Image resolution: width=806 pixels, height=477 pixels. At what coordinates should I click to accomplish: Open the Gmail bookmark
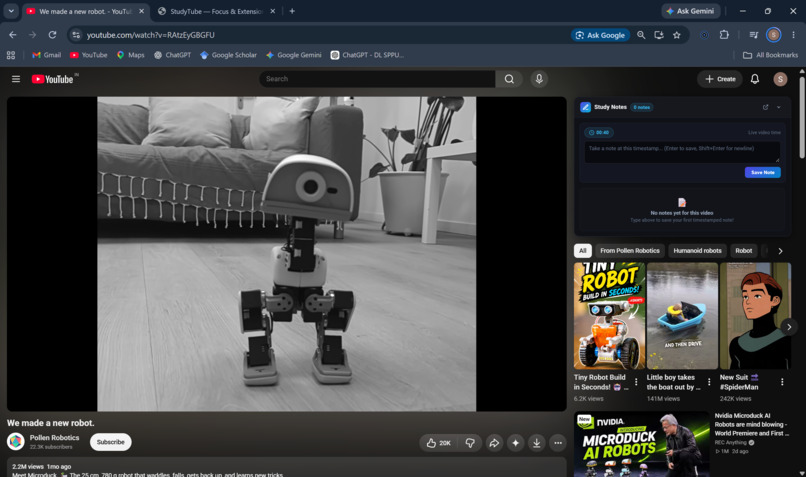(x=46, y=55)
